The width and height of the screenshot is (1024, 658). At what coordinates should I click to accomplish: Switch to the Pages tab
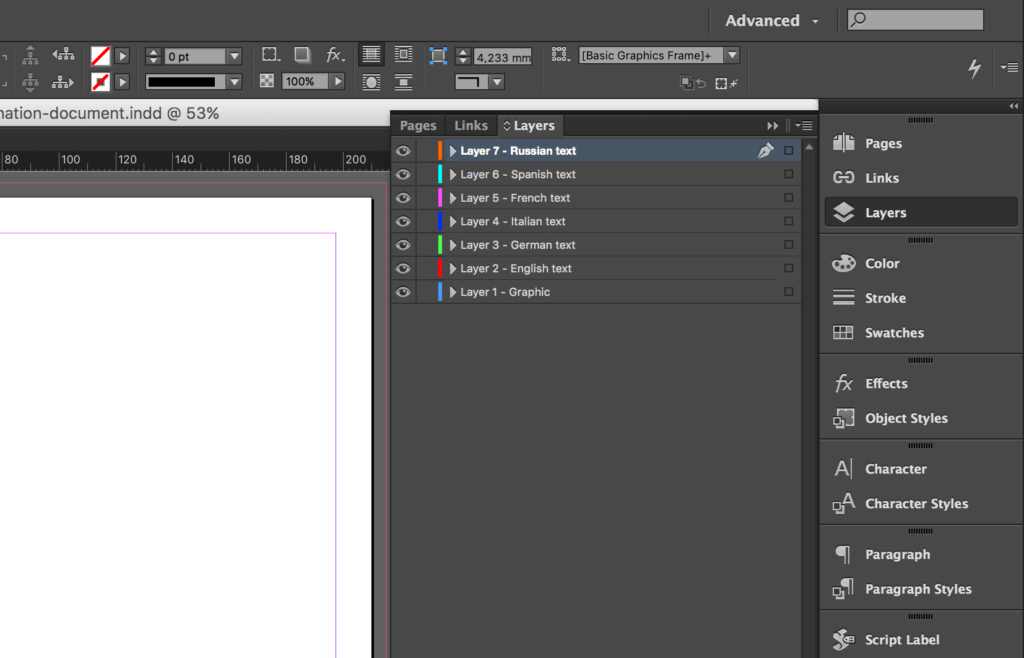tap(417, 125)
